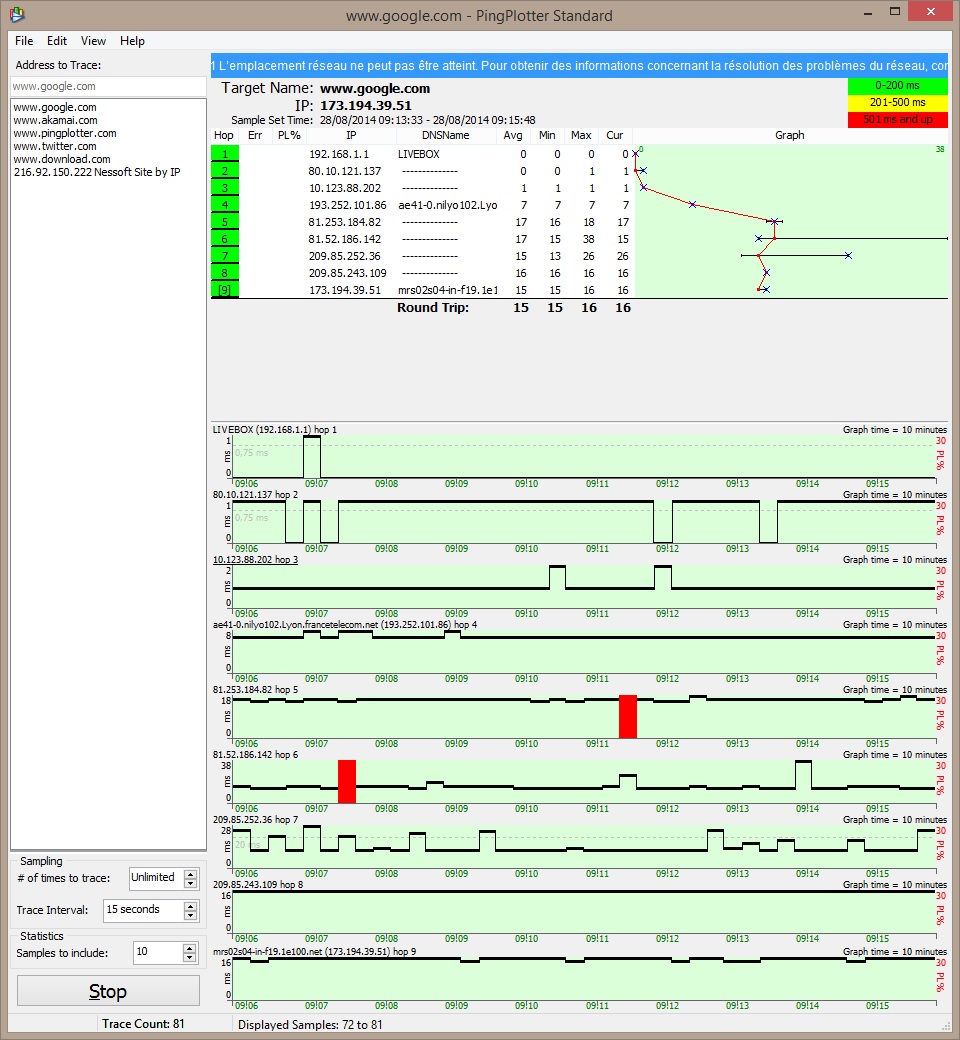The width and height of the screenshot is (960, 1040).
Task: Click the Stop button
Action: tap(108, 991)
